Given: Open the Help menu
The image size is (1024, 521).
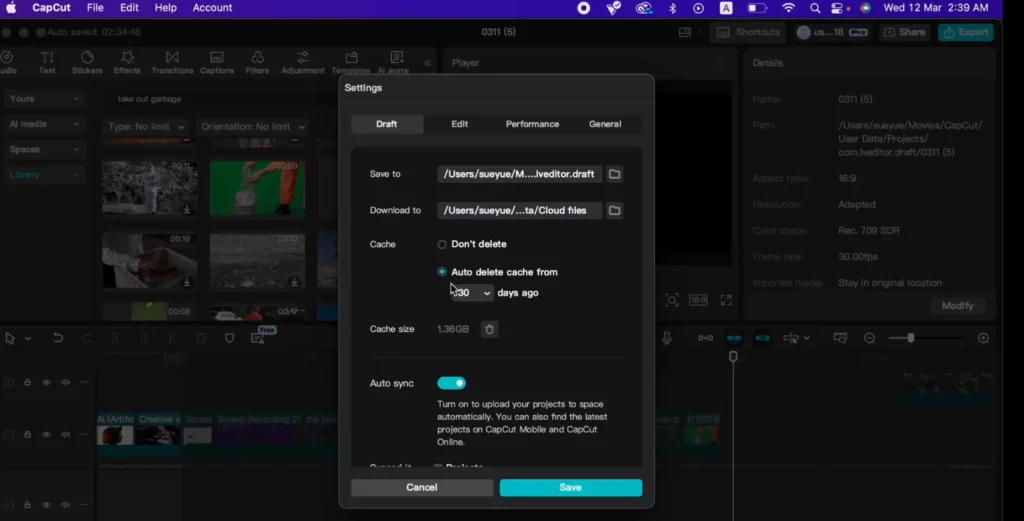Looking at the screenshot, I should pyautogui.click(x=165, y=8).
